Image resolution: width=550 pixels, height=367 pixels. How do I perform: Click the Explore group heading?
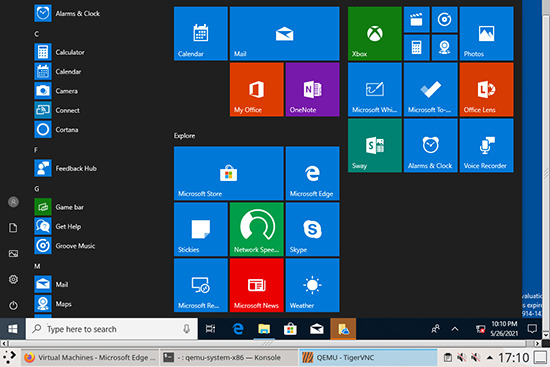(x=185, y=136)
